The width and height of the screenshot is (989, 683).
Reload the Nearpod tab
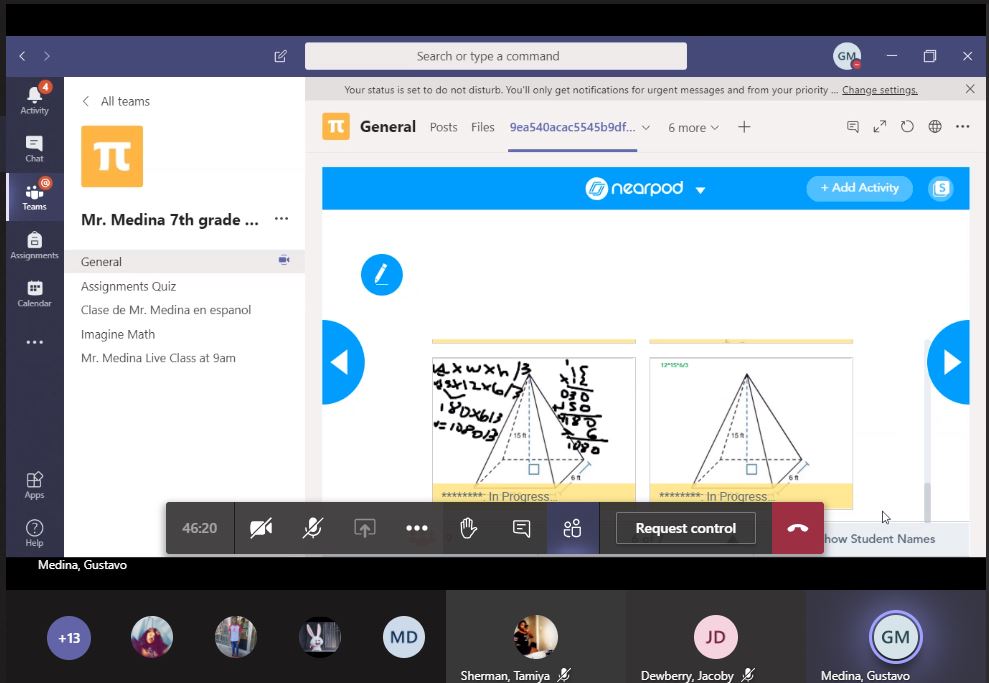coord(907,127)
